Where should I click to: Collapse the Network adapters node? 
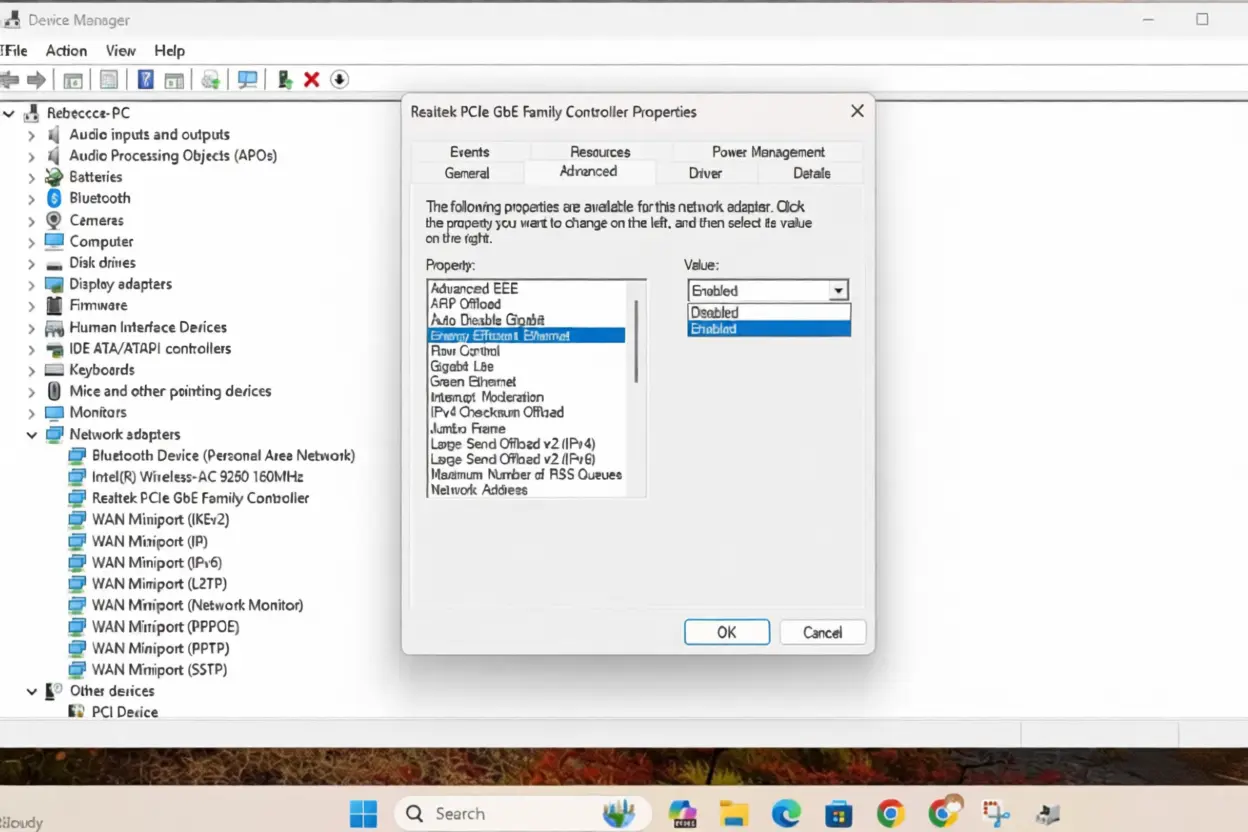(x=31, y=435)
